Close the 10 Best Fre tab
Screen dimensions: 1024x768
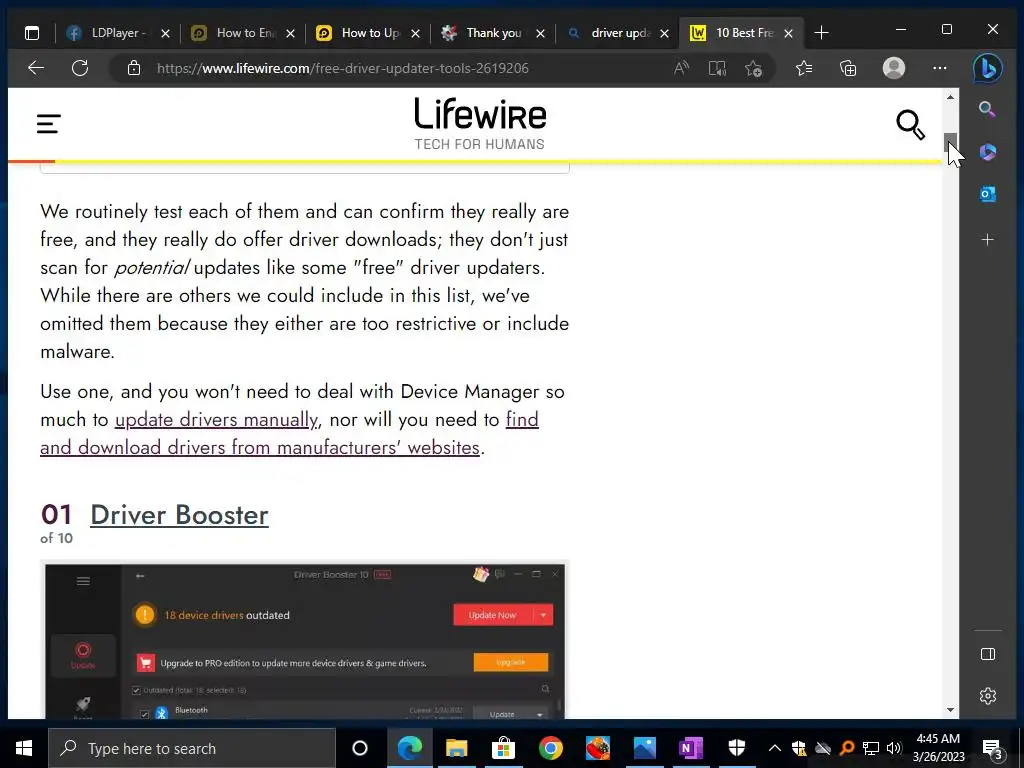pos(788,33)
